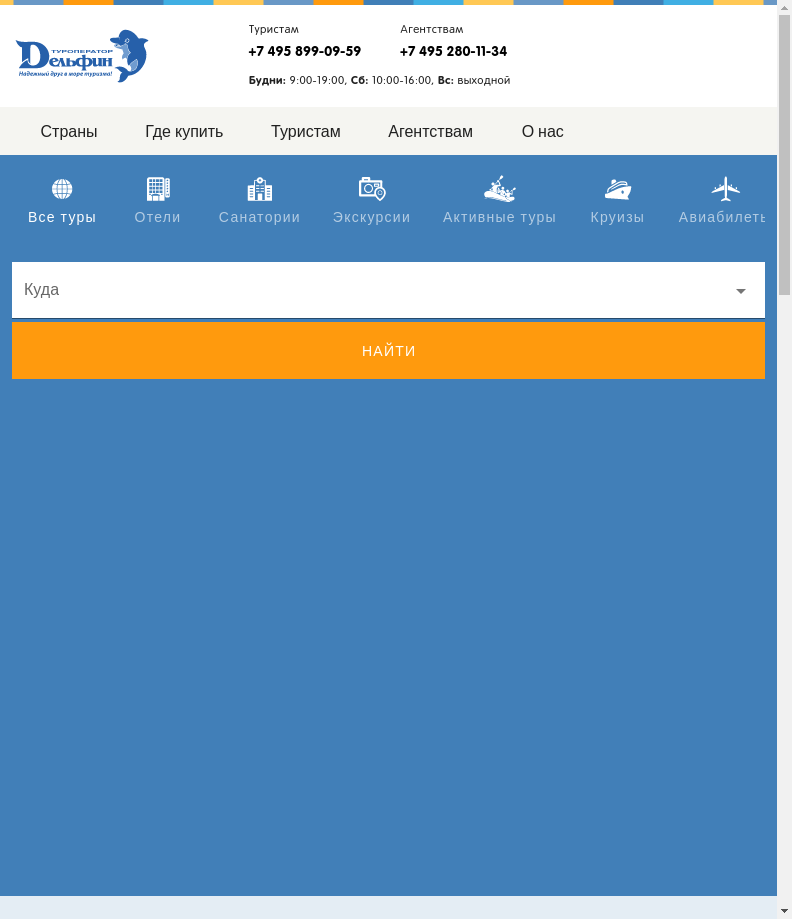This screenshot has height=919, width=792.
Task: Click the vertical scrollbar thumb
Action: coord(784,155)
